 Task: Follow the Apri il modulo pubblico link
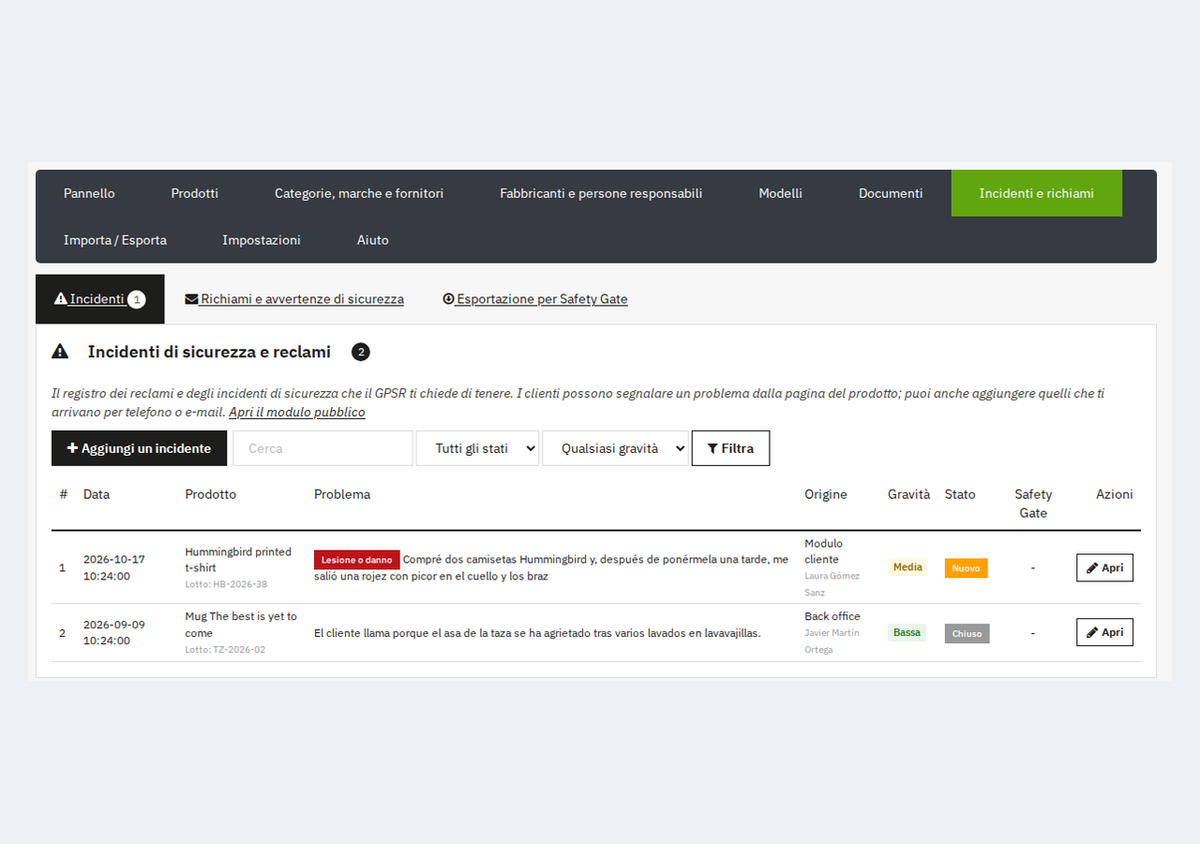(x=297, y=412)
